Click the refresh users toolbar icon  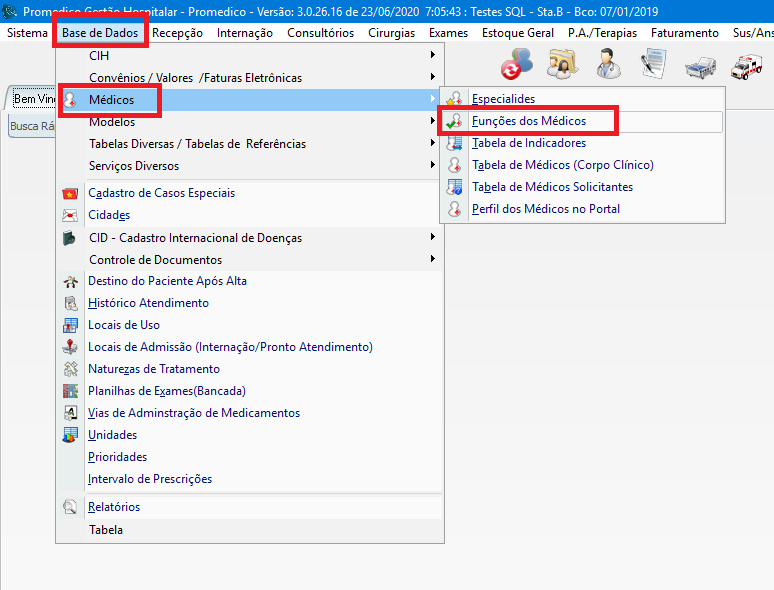point(517,64)
